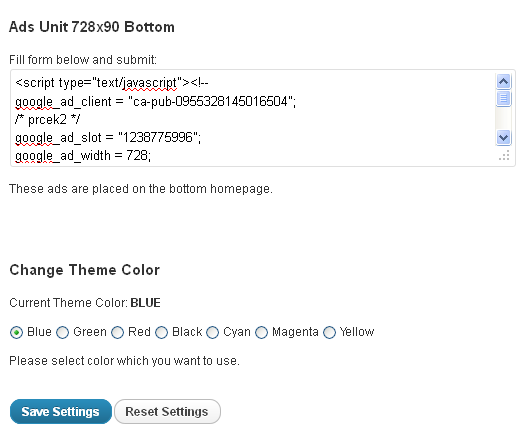Click the Ads Unit 728x90 Bottom heading
This screenshot has width=525, height=432.
click(x=92, y=27)
